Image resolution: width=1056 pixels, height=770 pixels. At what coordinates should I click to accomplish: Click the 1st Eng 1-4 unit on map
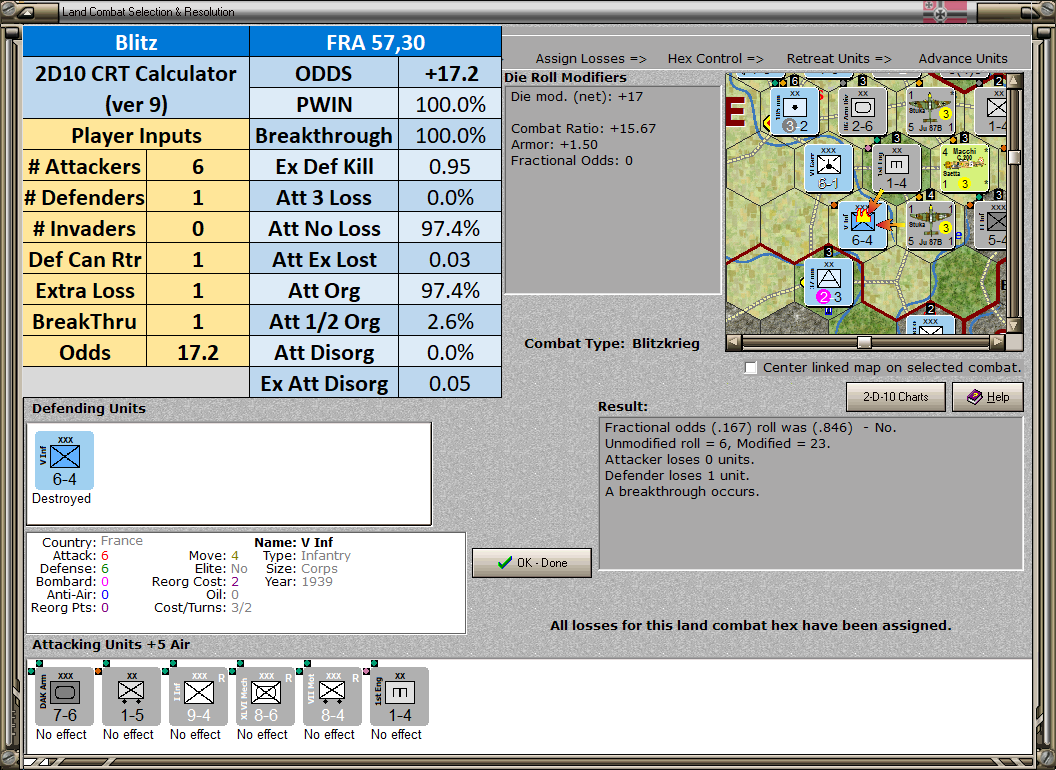[896, 168]
